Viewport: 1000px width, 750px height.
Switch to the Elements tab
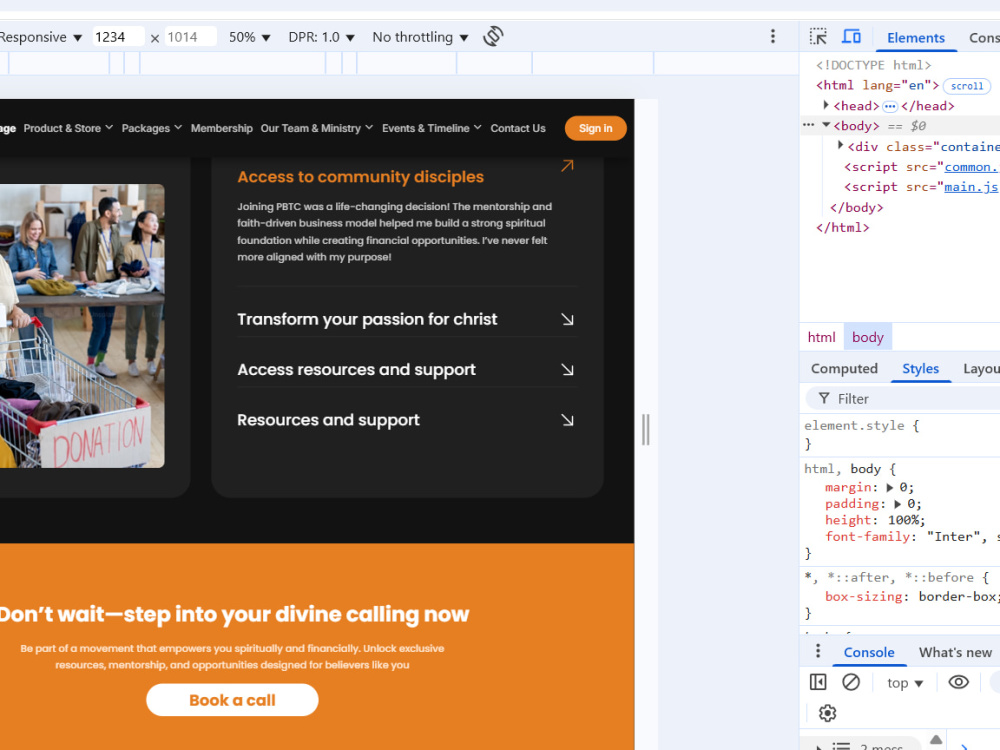point(915,38)
